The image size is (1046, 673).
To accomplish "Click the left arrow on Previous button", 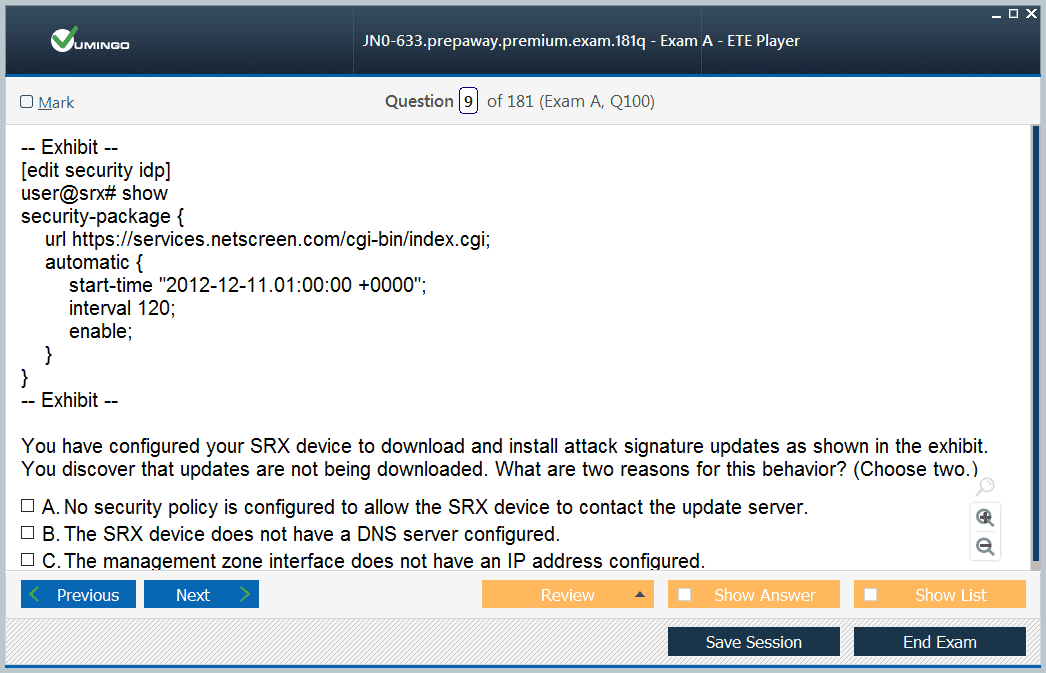I will tap(36, 595).
